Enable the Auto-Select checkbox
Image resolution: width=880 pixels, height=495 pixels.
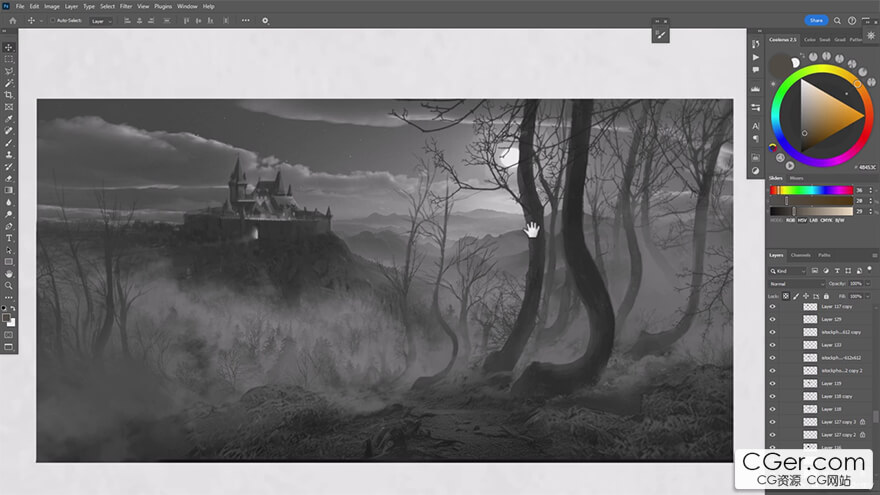[x=52, y=21]
